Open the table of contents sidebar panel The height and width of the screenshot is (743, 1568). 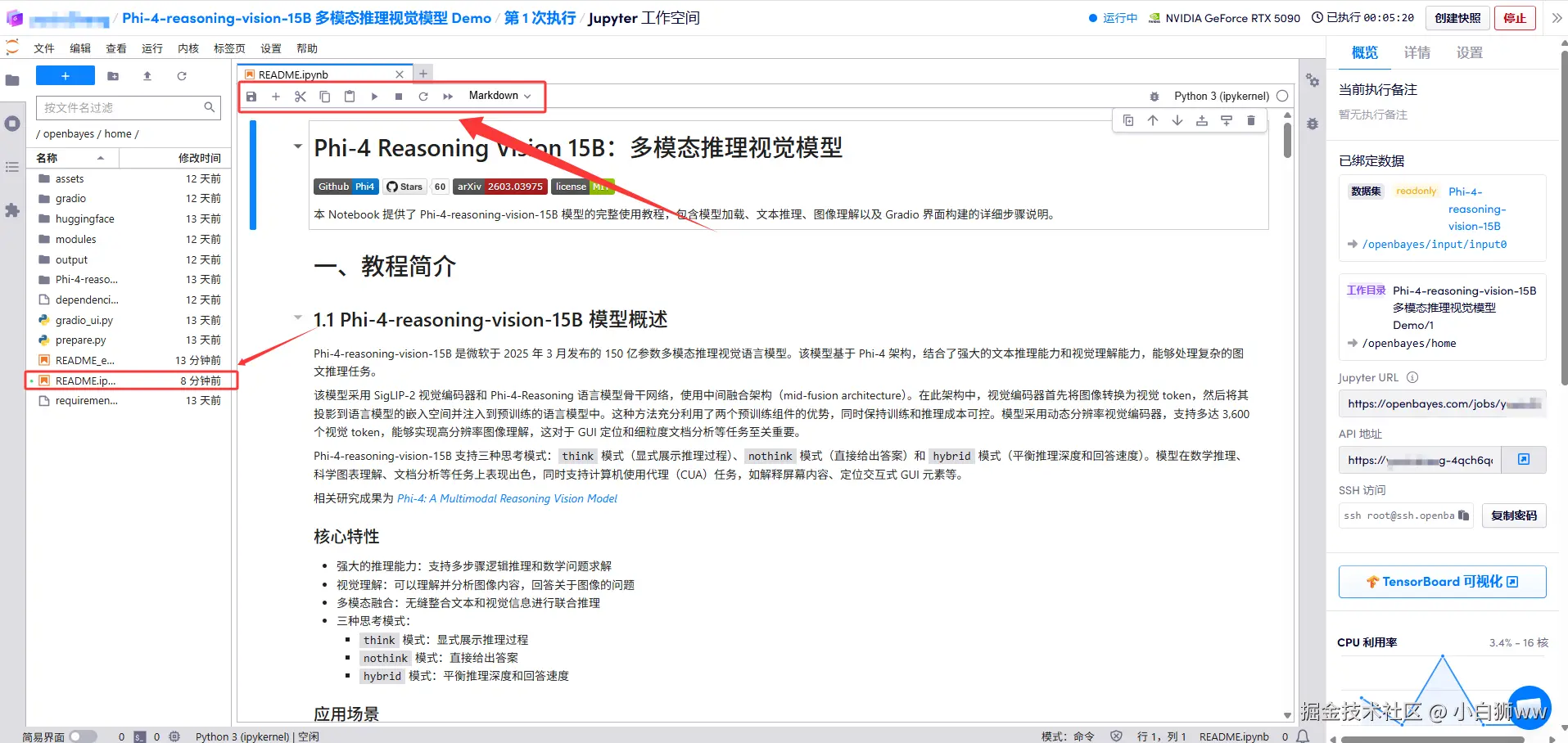[x=12, y=167]
